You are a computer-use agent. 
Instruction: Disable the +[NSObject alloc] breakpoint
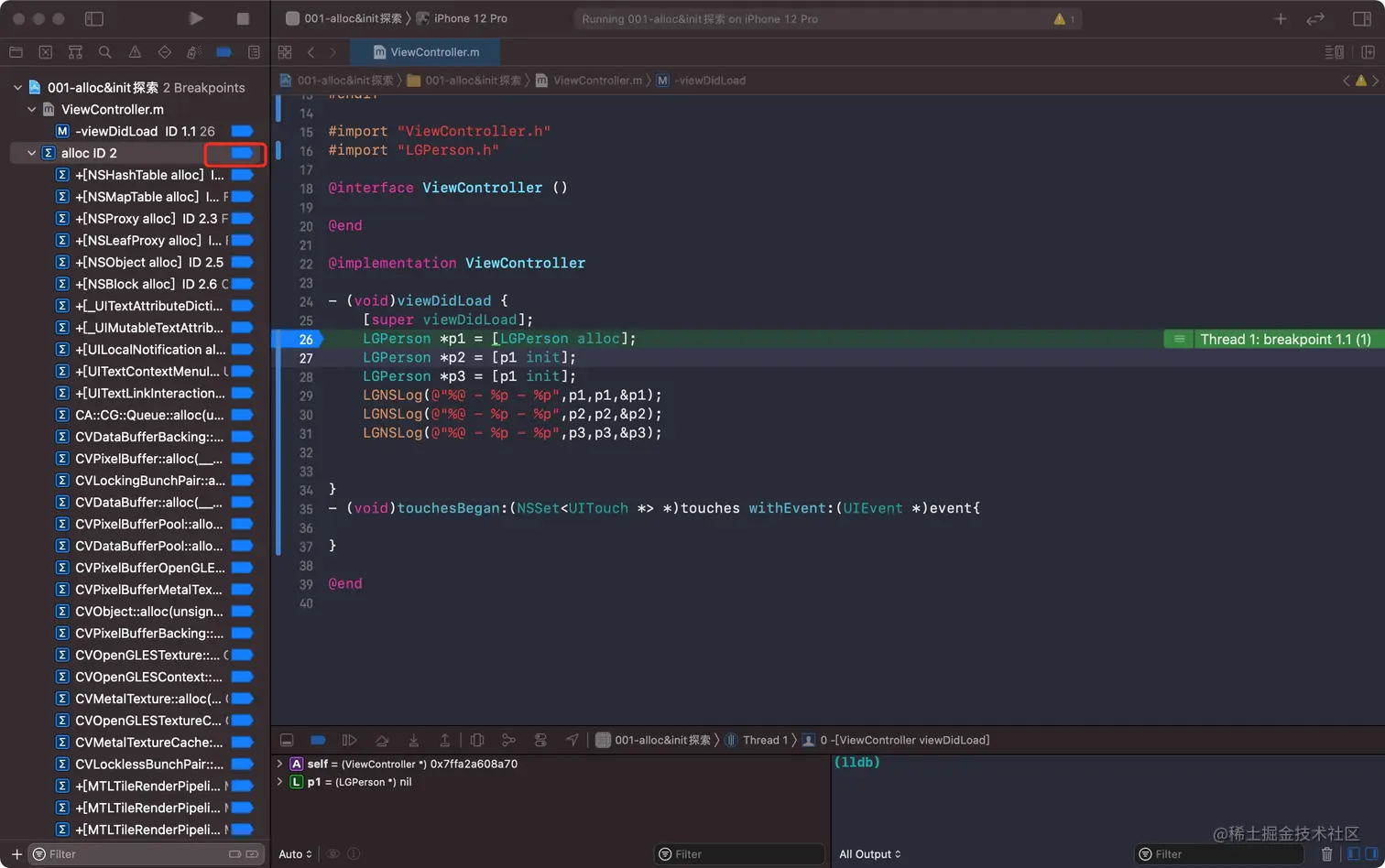242,262
